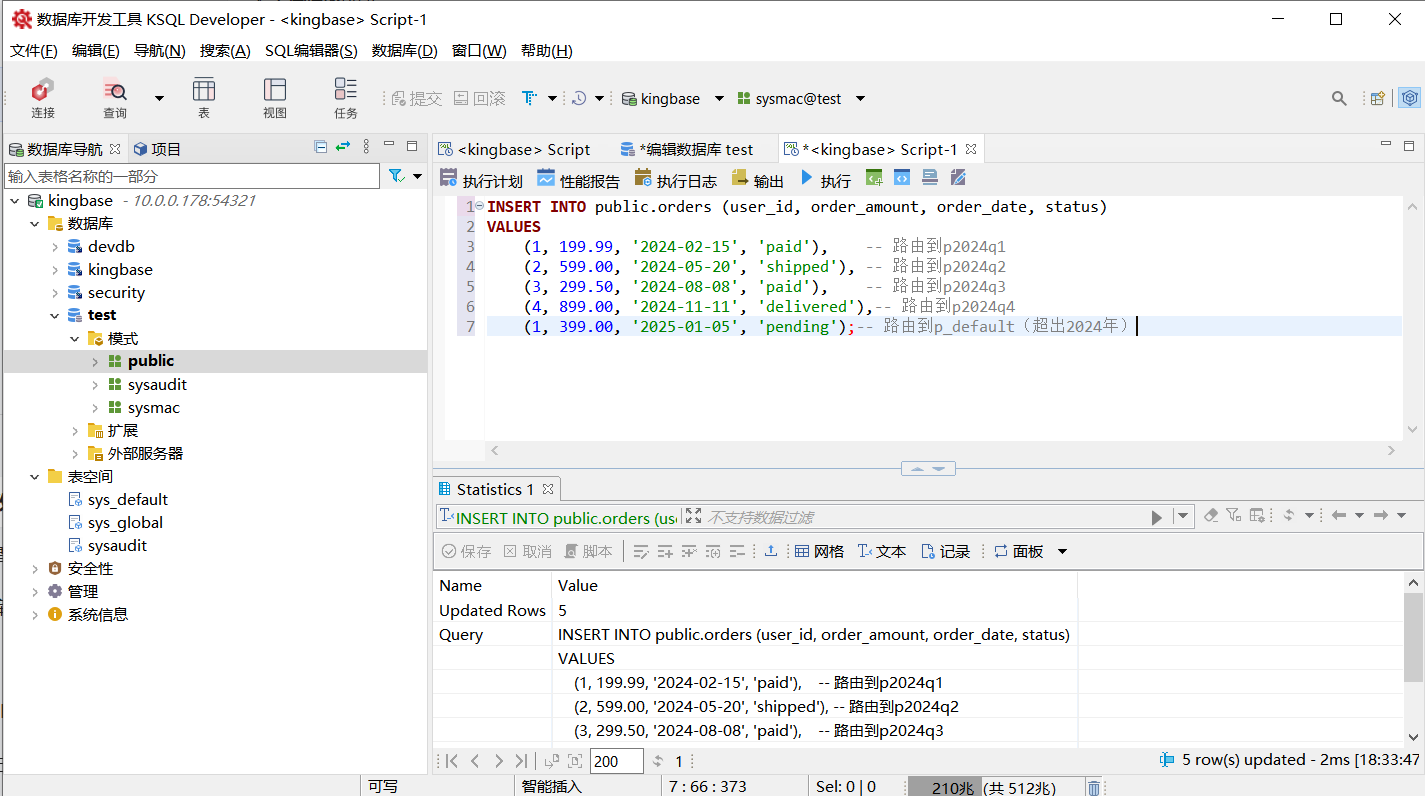Toggle link with editor in navigator panel

(343, 147)
